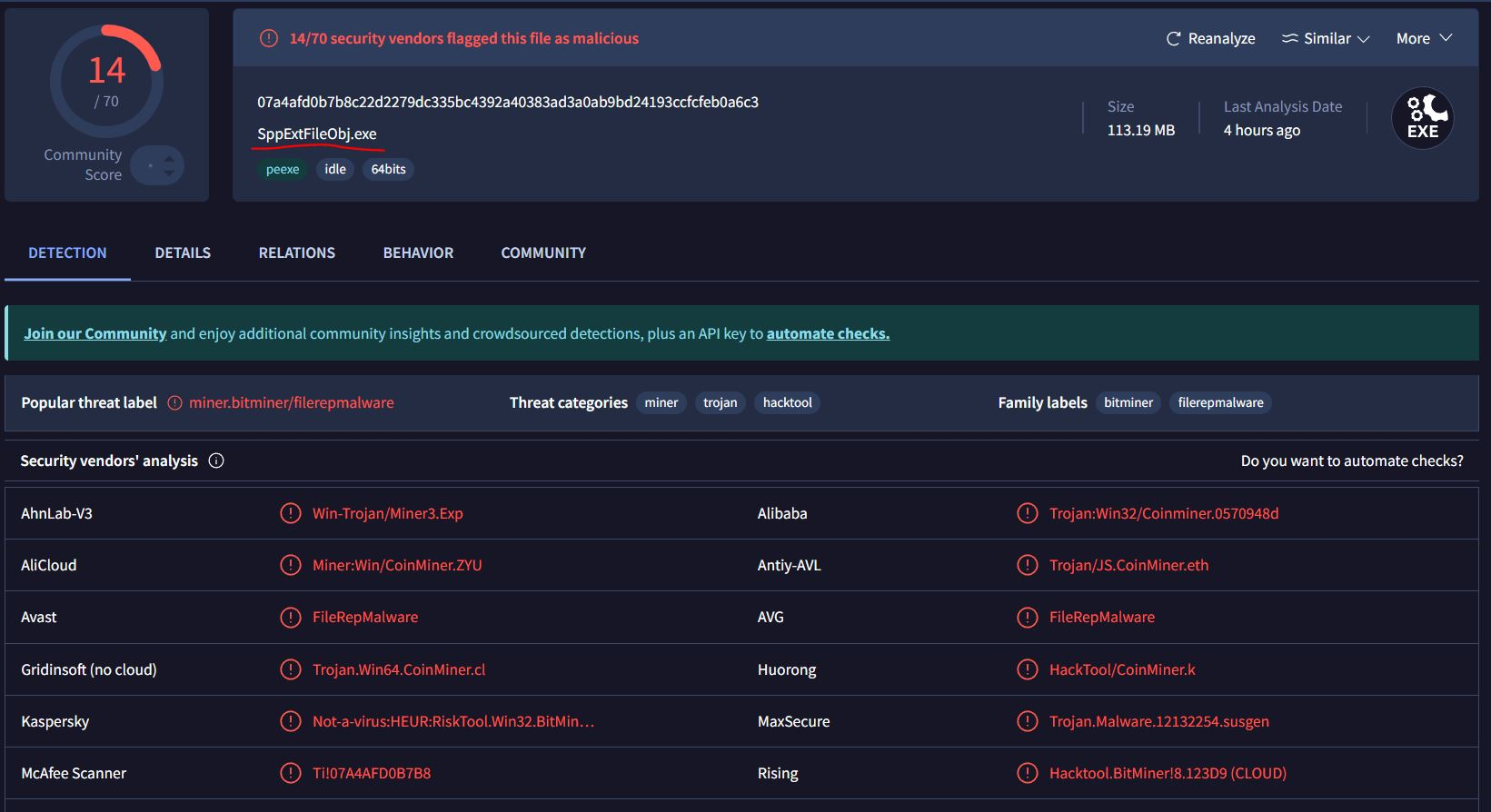
Task: Click the file hash 07a4afd0b7b8c22d...
Action: tap(508, 102)
